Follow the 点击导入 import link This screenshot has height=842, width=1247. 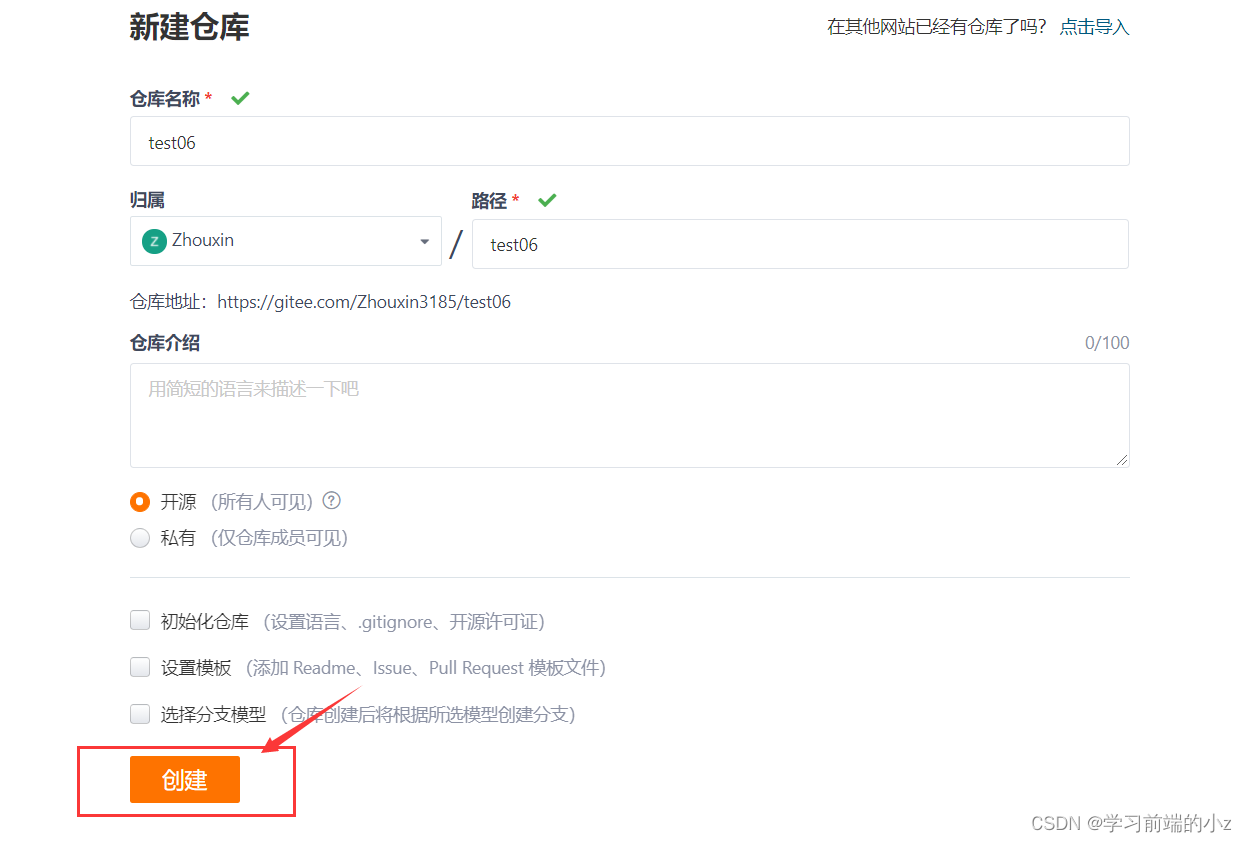pyautogui.click(x=1094, y=27)
